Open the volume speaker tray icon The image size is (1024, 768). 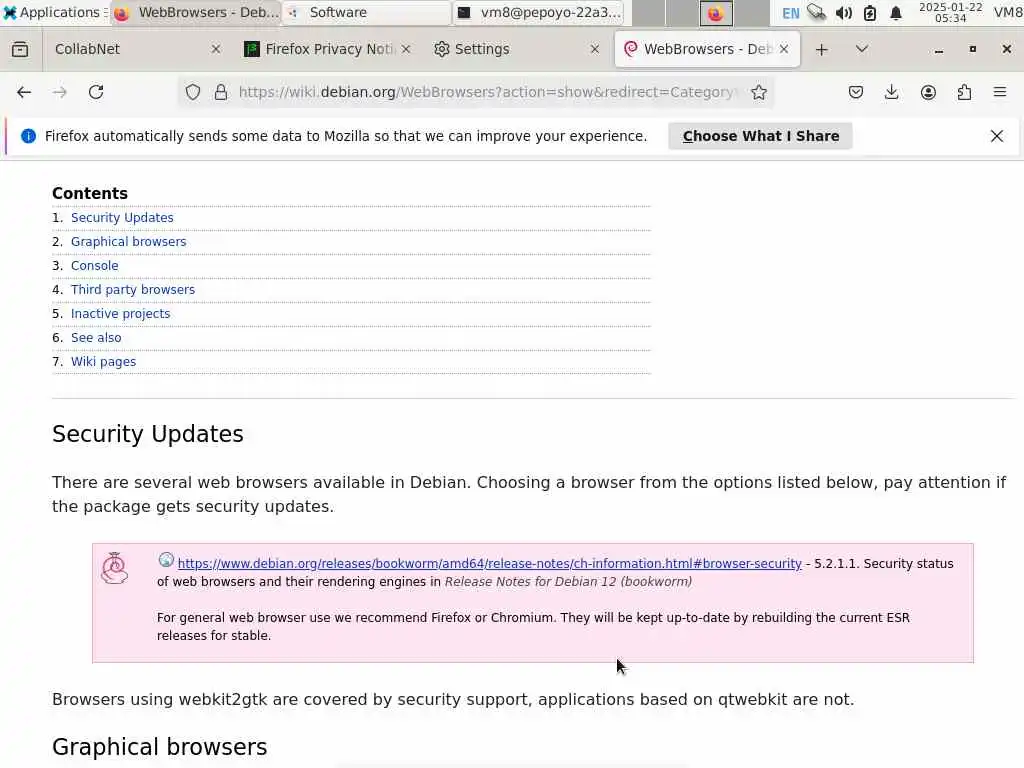(x=843, y=12)
